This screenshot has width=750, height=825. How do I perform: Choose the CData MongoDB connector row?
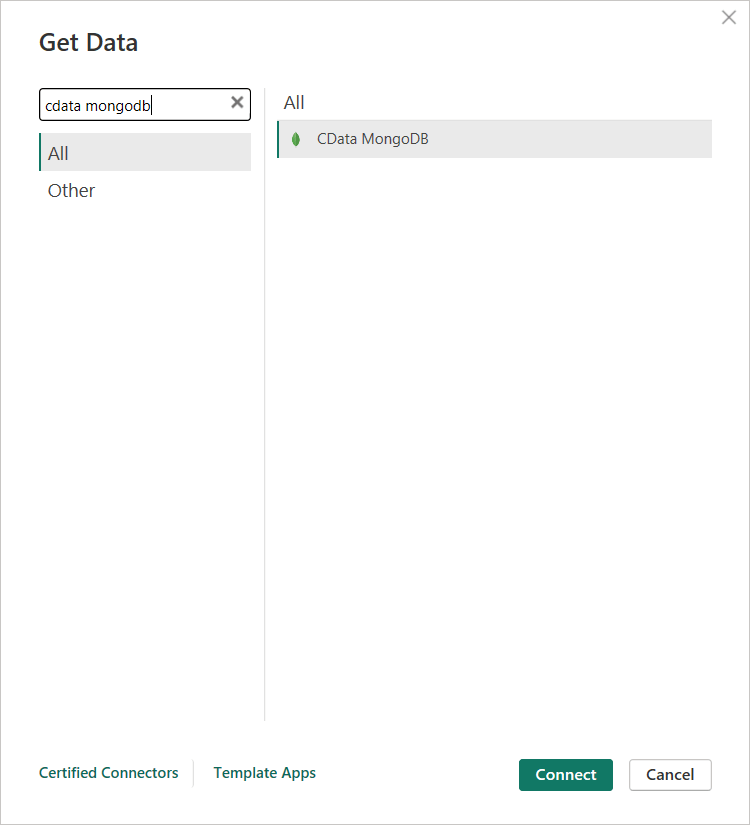pos(495,139)
